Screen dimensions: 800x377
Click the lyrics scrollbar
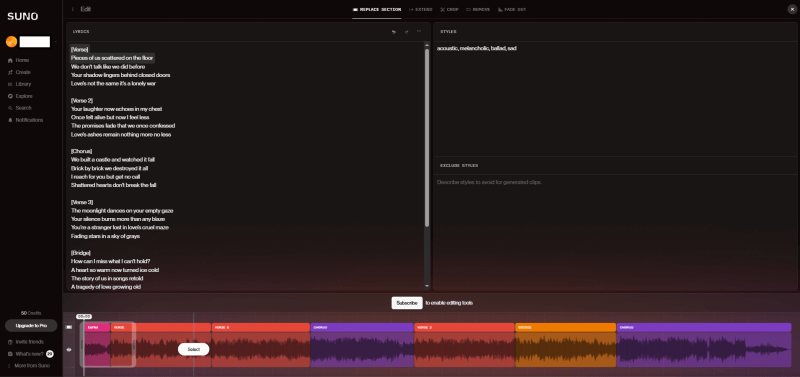[427, 138]
